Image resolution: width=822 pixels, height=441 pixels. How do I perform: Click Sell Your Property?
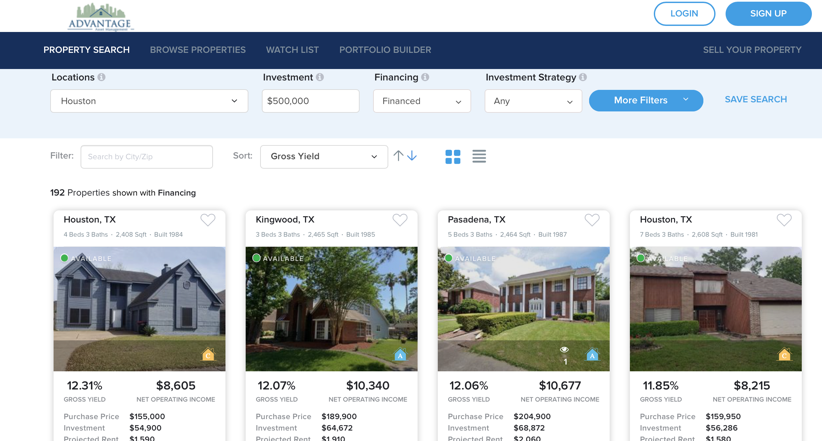tap(752, 50)
